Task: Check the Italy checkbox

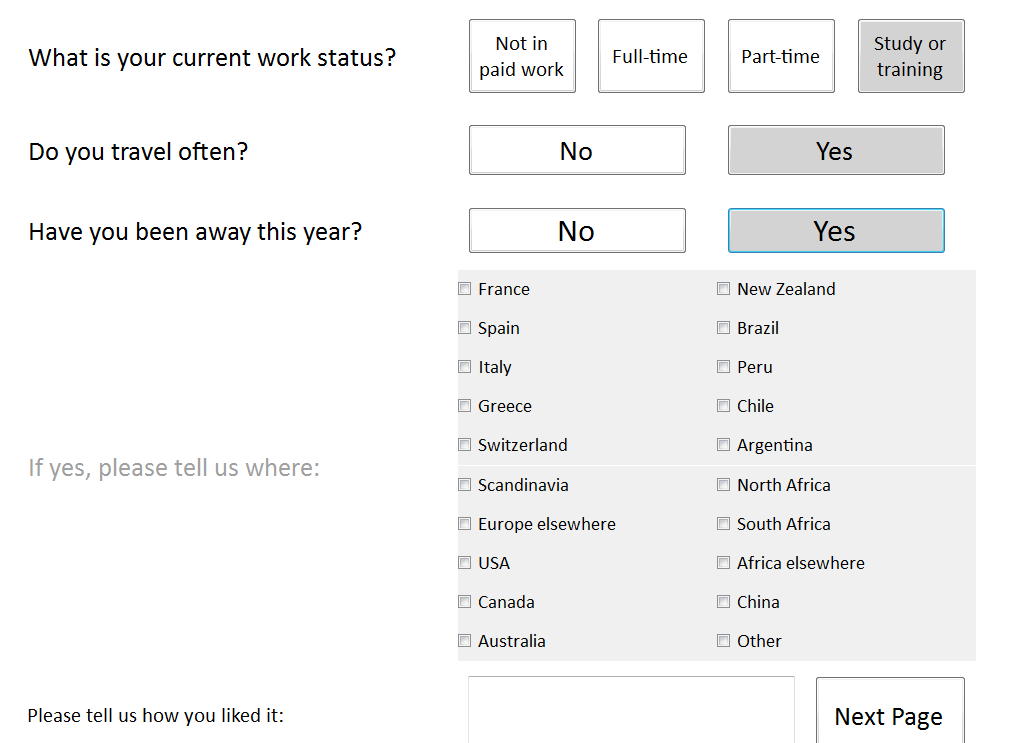Action: click(465, 367)
